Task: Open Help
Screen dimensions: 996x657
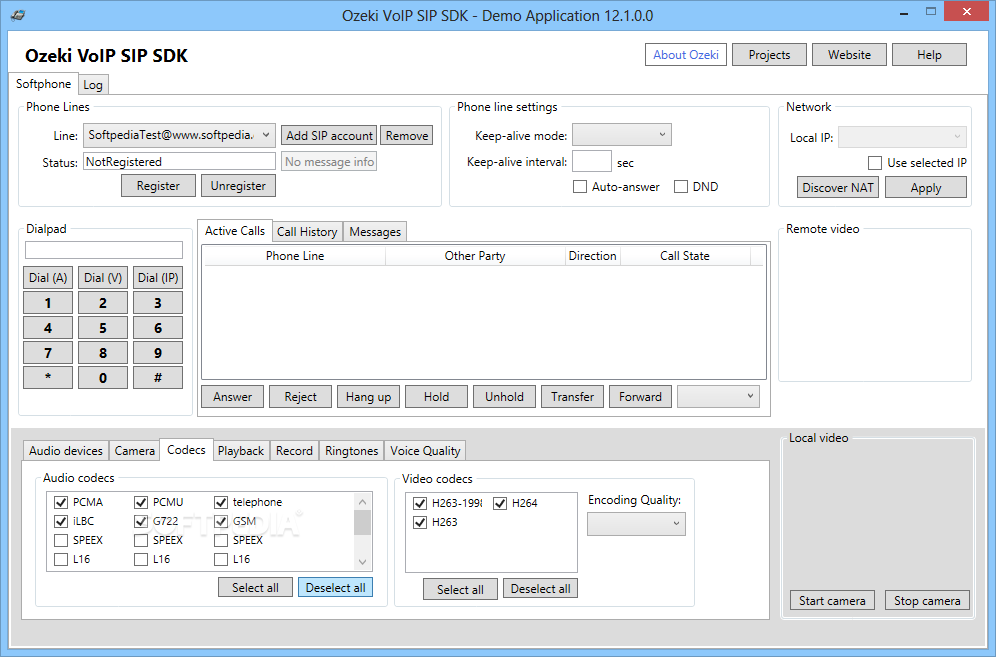Action: tap(929, 55)
